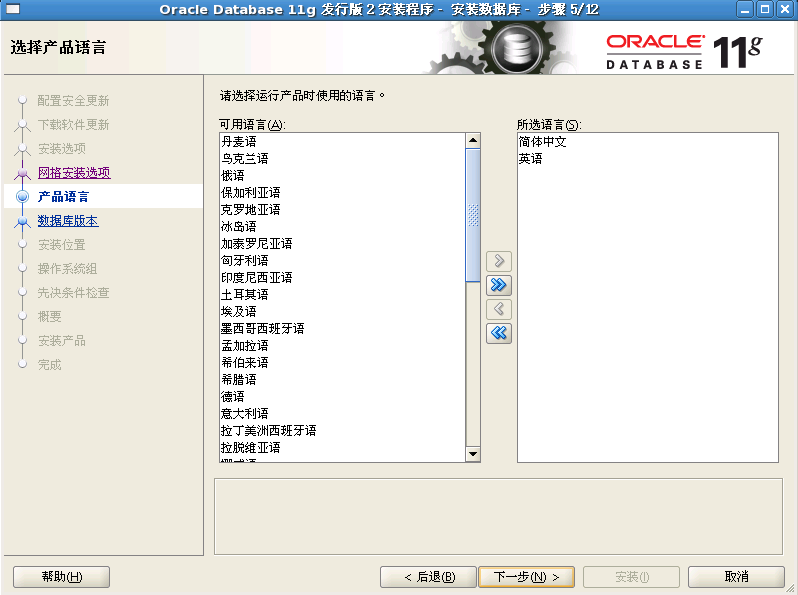
Task: Open the 网格安装选项 step link
Action: coord(74,173)
